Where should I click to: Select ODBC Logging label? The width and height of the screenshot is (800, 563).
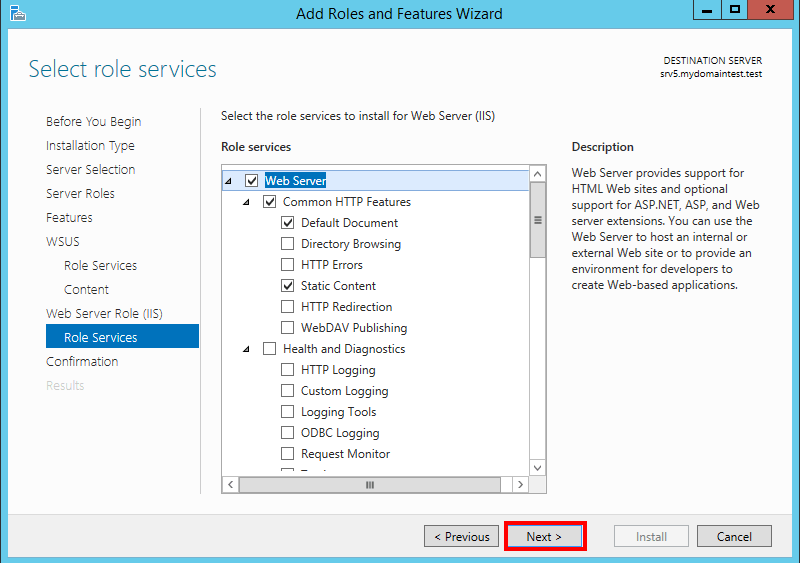click(x=340, y=433)
